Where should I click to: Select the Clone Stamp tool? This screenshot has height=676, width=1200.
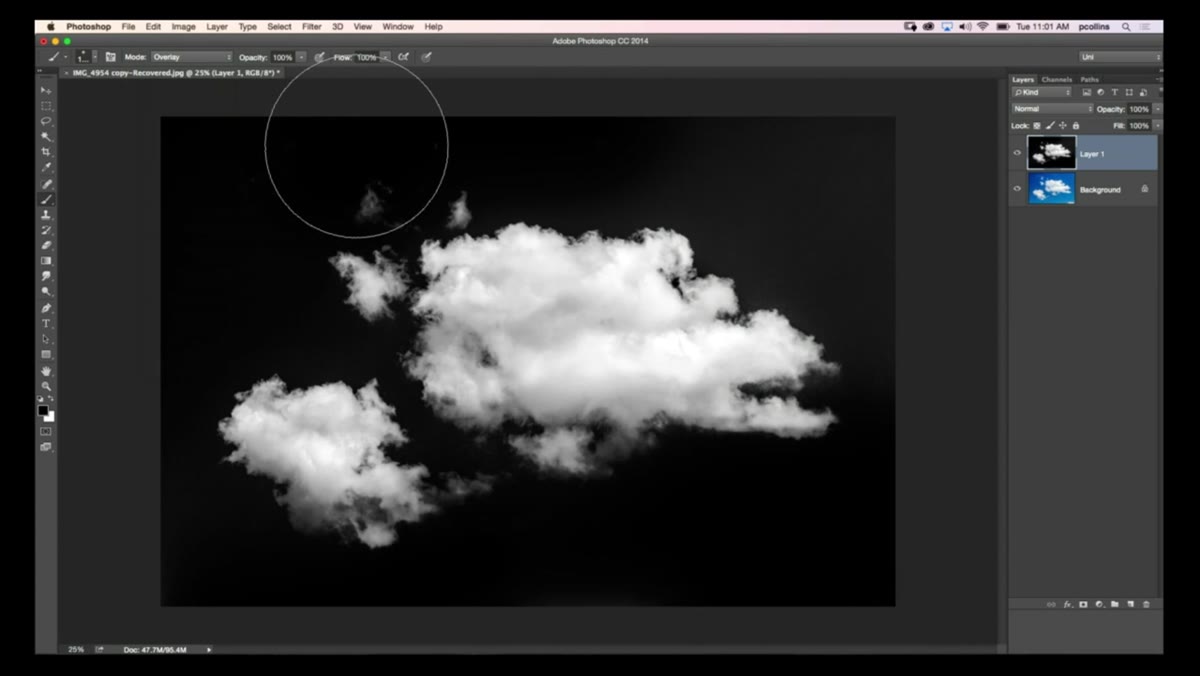[x=46, y=214]
